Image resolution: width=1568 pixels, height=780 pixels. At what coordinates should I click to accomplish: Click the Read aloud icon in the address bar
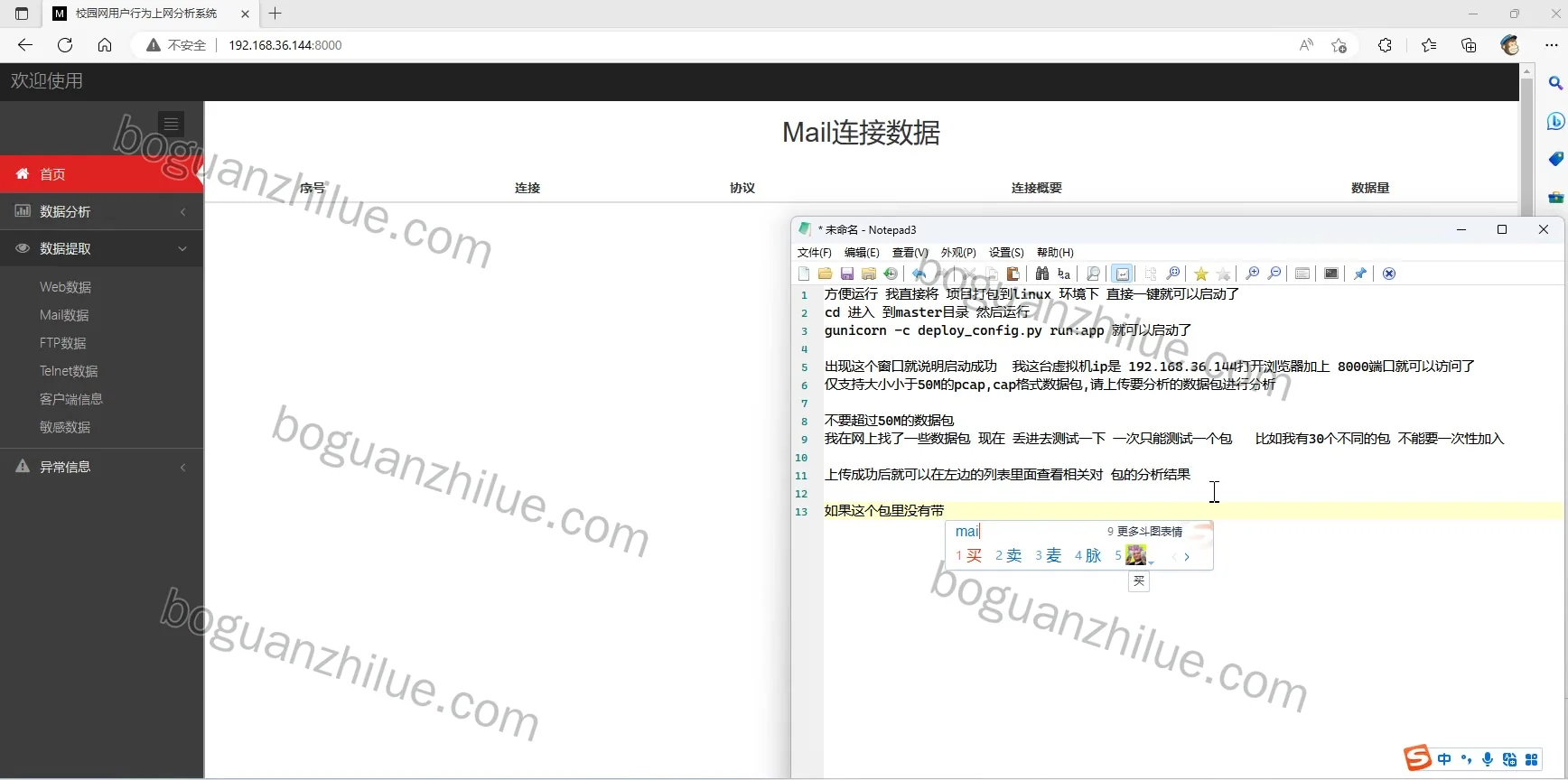click(x=1306, y=45)
